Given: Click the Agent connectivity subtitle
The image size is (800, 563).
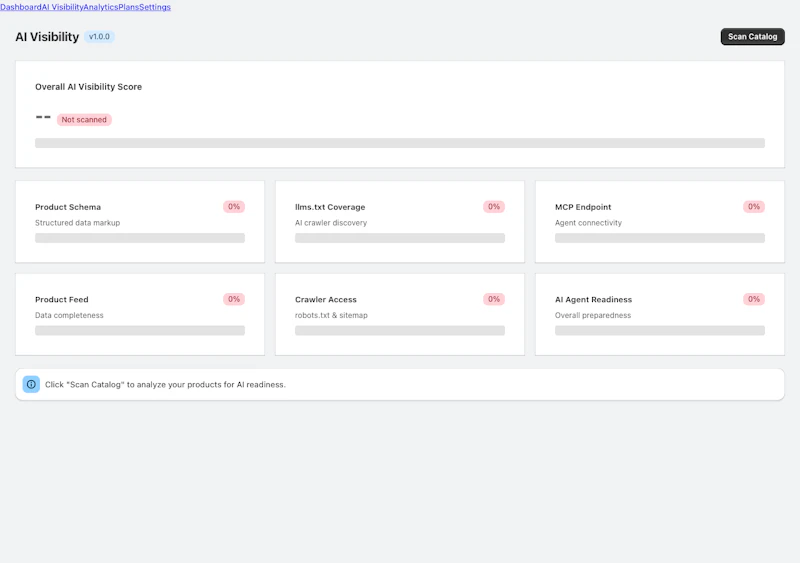Looking at the screenshot, I should tap(588, 223).
